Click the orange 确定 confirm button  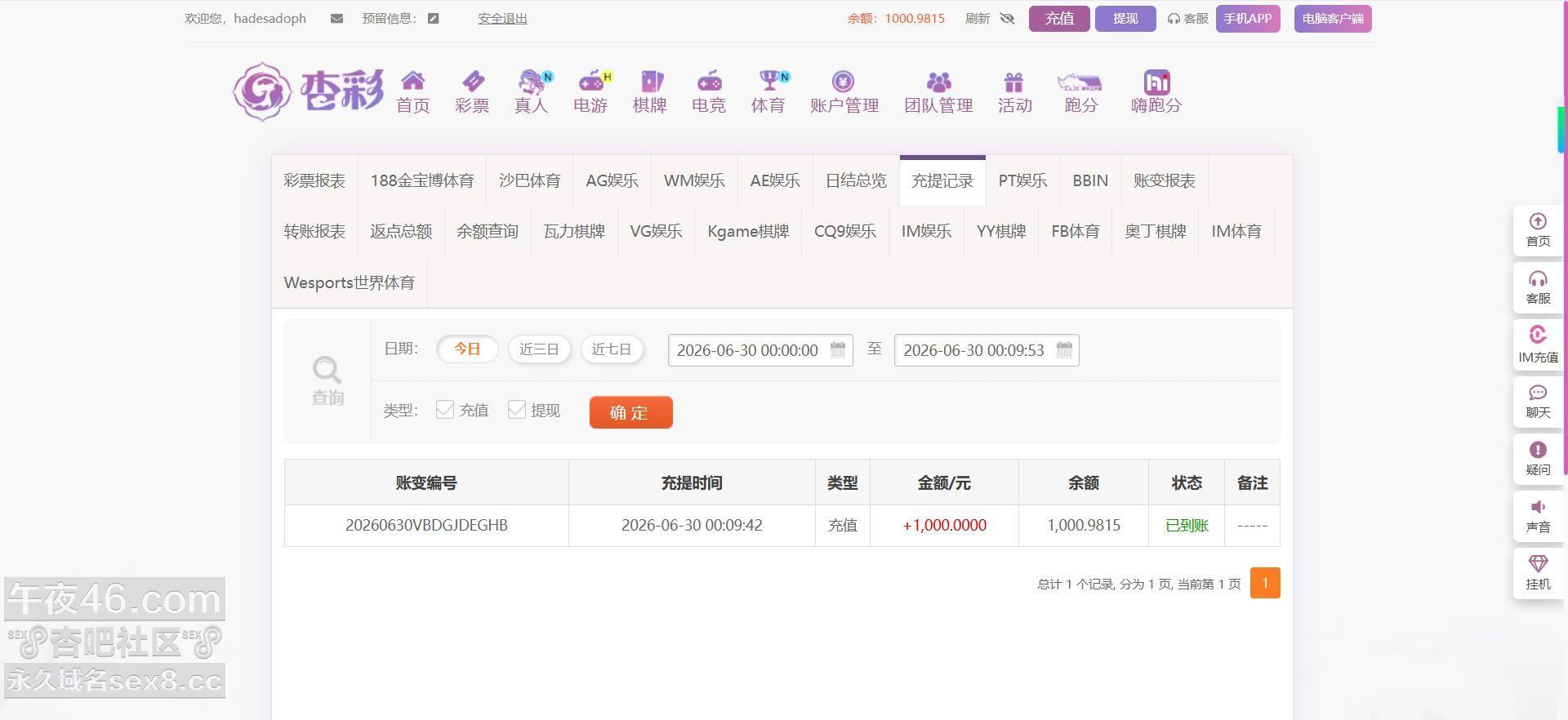631,412
